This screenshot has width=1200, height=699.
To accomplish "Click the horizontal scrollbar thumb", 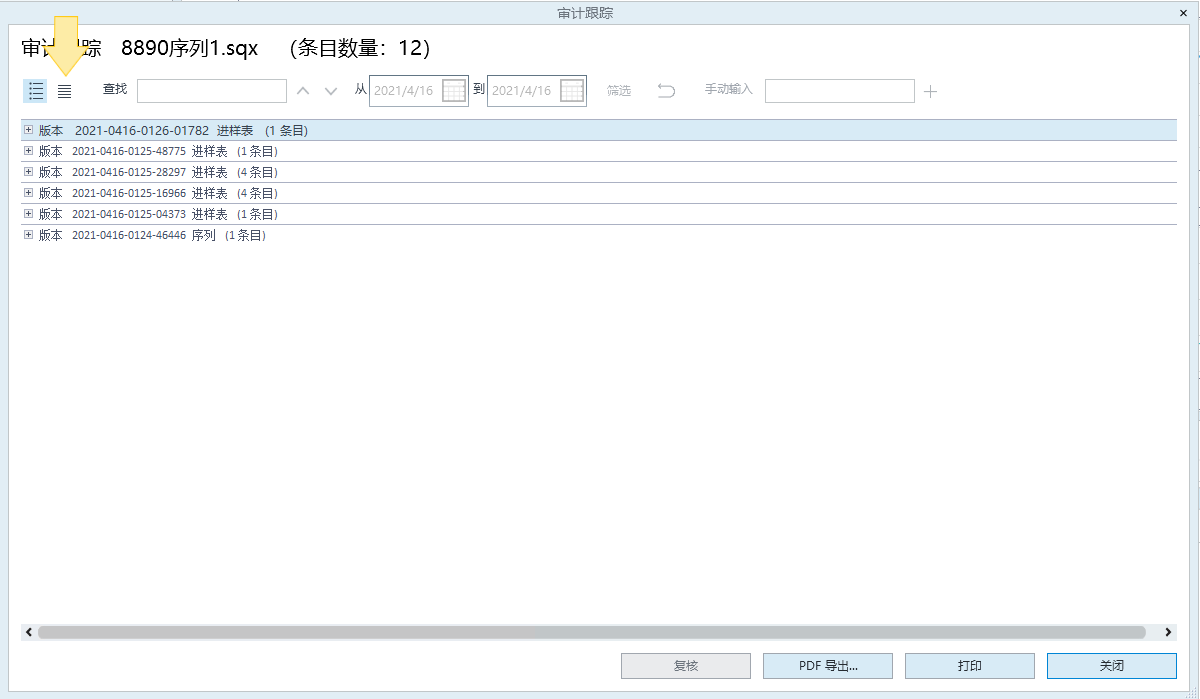I will click(592, 632).
